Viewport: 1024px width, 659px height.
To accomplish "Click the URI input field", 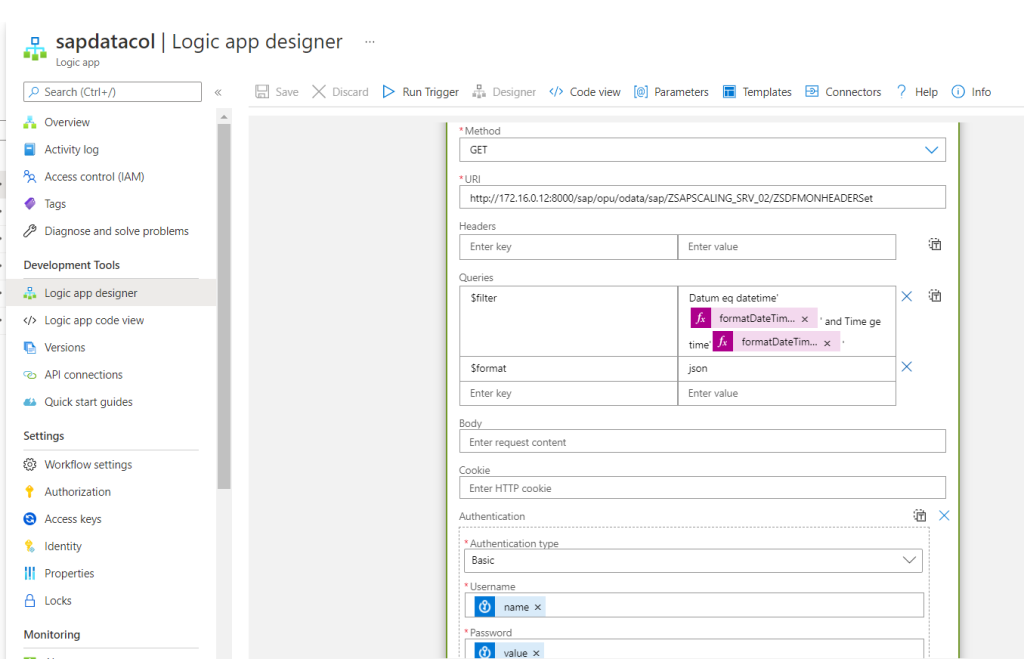I will (702, 198).
